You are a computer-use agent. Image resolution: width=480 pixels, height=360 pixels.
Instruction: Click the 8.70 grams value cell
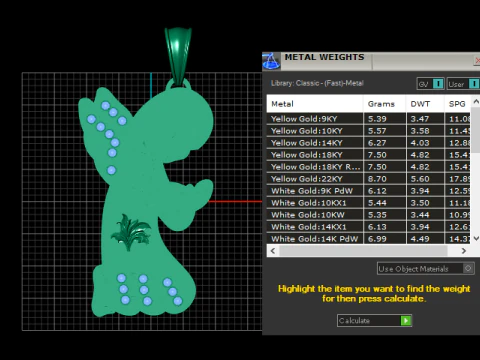pyautogui.click(x=384, y=179)
